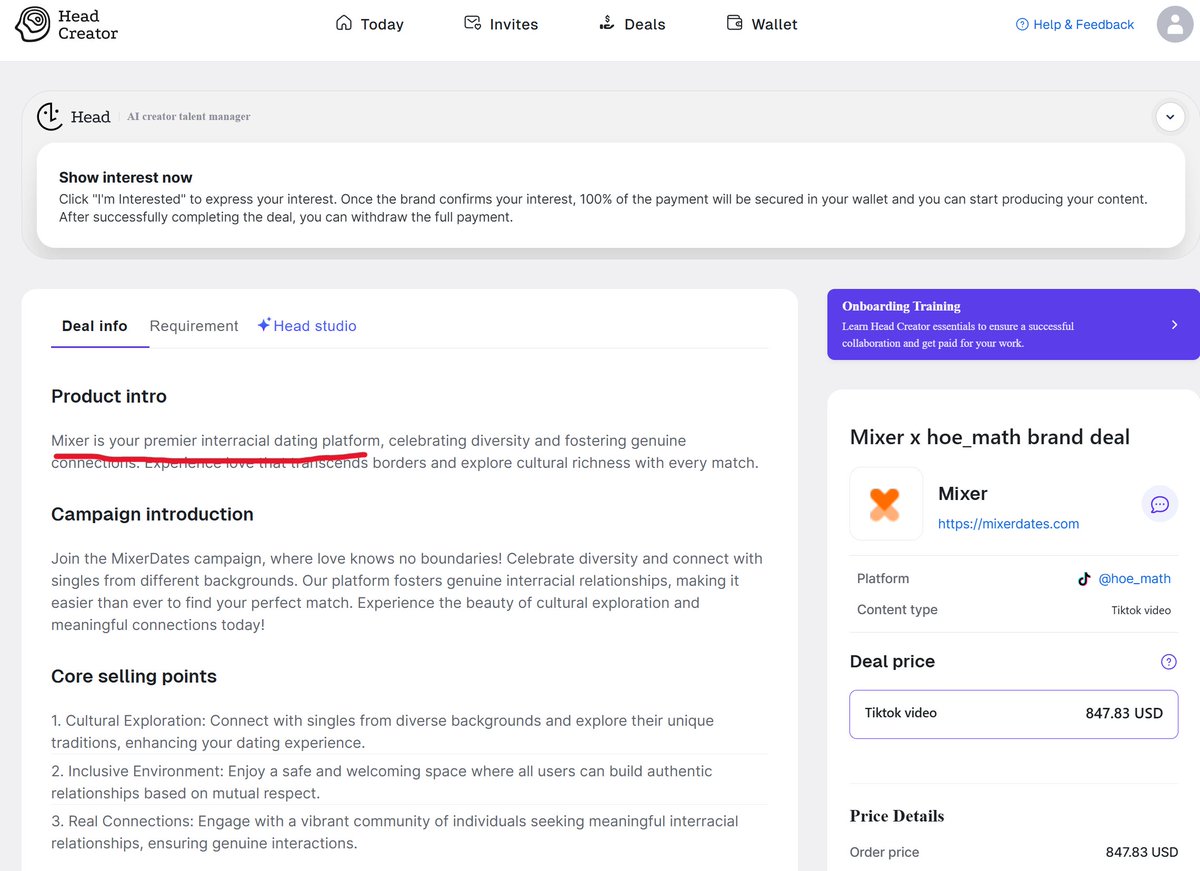Open the Invites tab
The width and height of the screenshot is (1200, 871).
pos(501,24)
